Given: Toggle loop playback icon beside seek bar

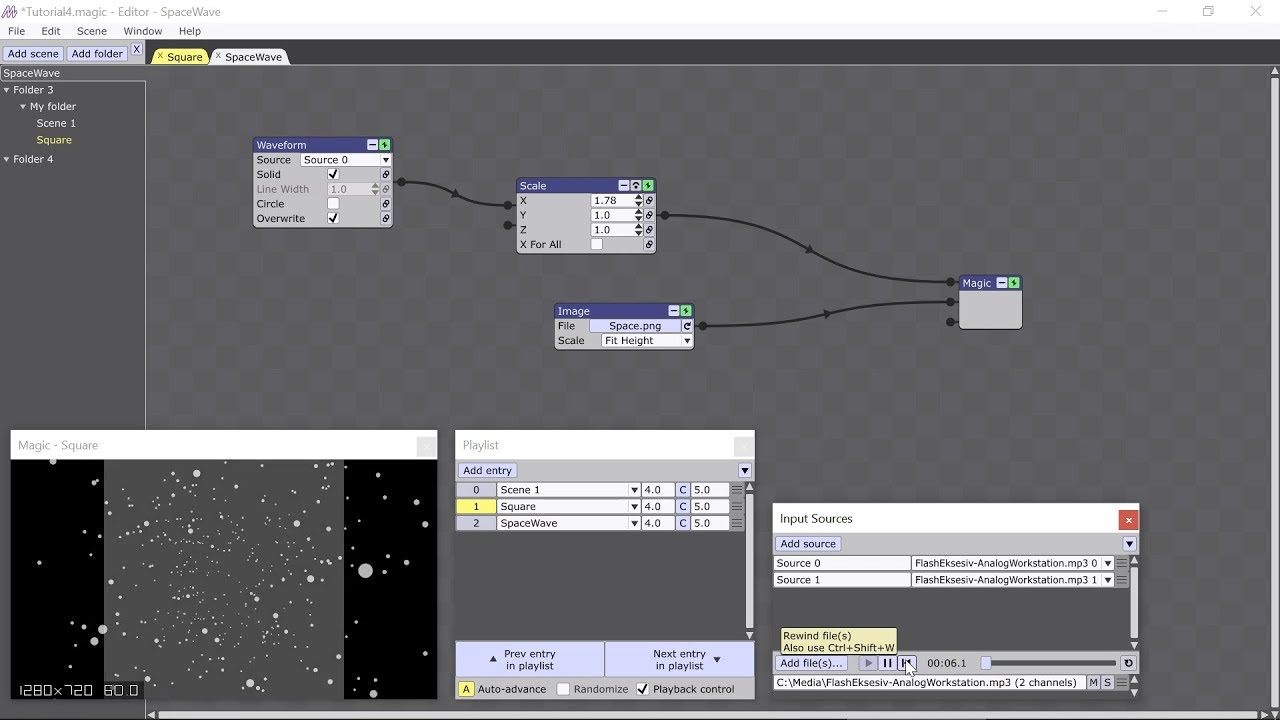Looking at the screenshot, I should click(x=1129, y=663).
